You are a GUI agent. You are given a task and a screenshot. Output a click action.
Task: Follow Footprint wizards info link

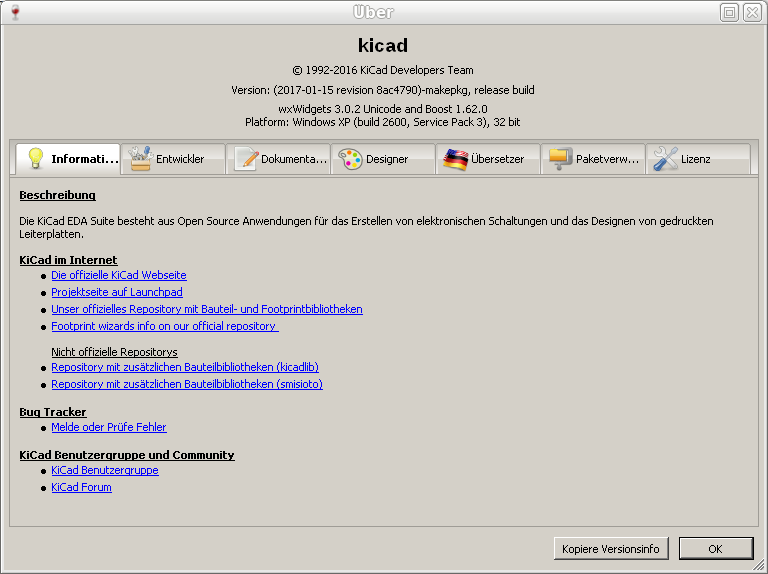tap(165, 326)
